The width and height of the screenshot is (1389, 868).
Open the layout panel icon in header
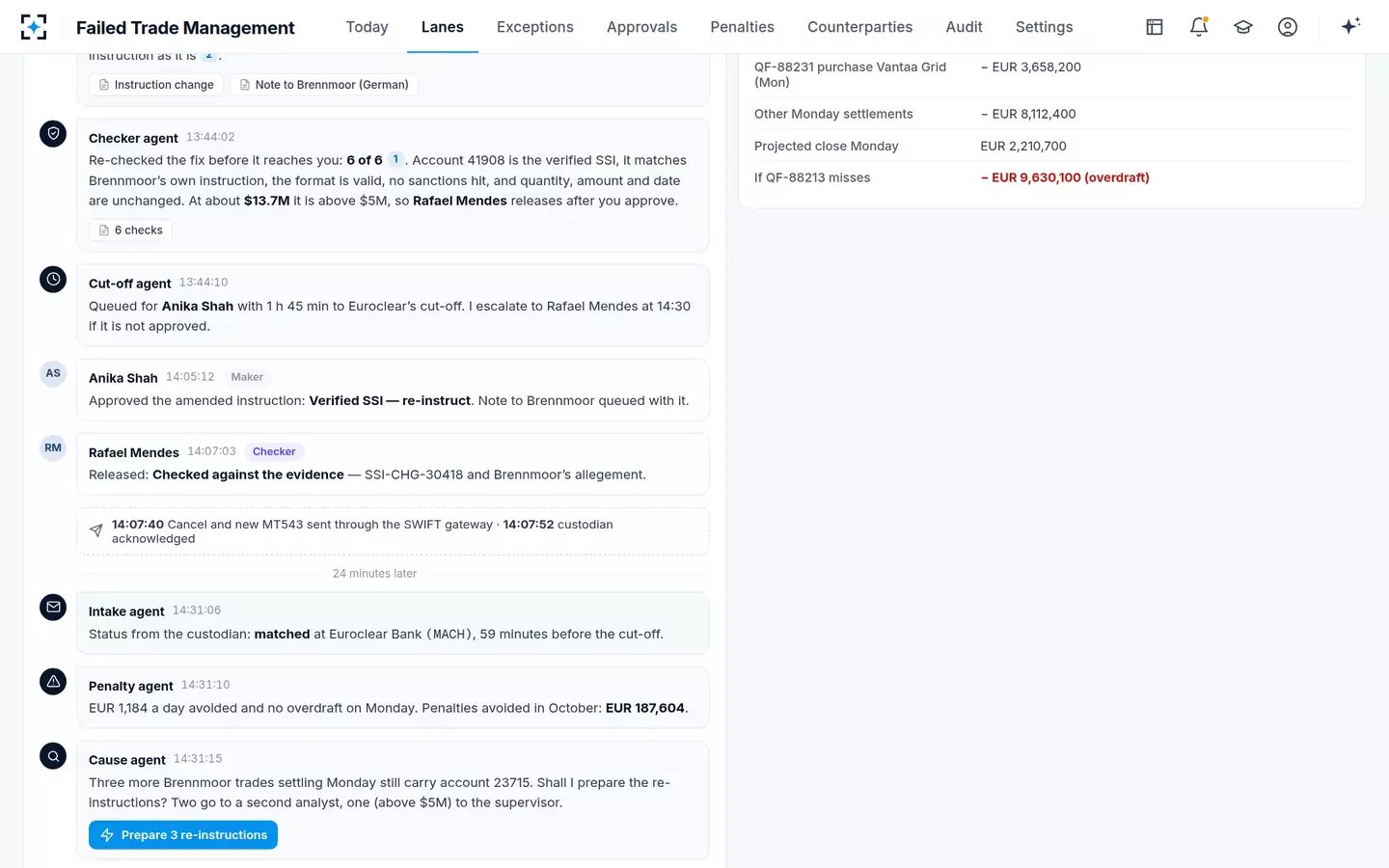tap(1155, 27)
